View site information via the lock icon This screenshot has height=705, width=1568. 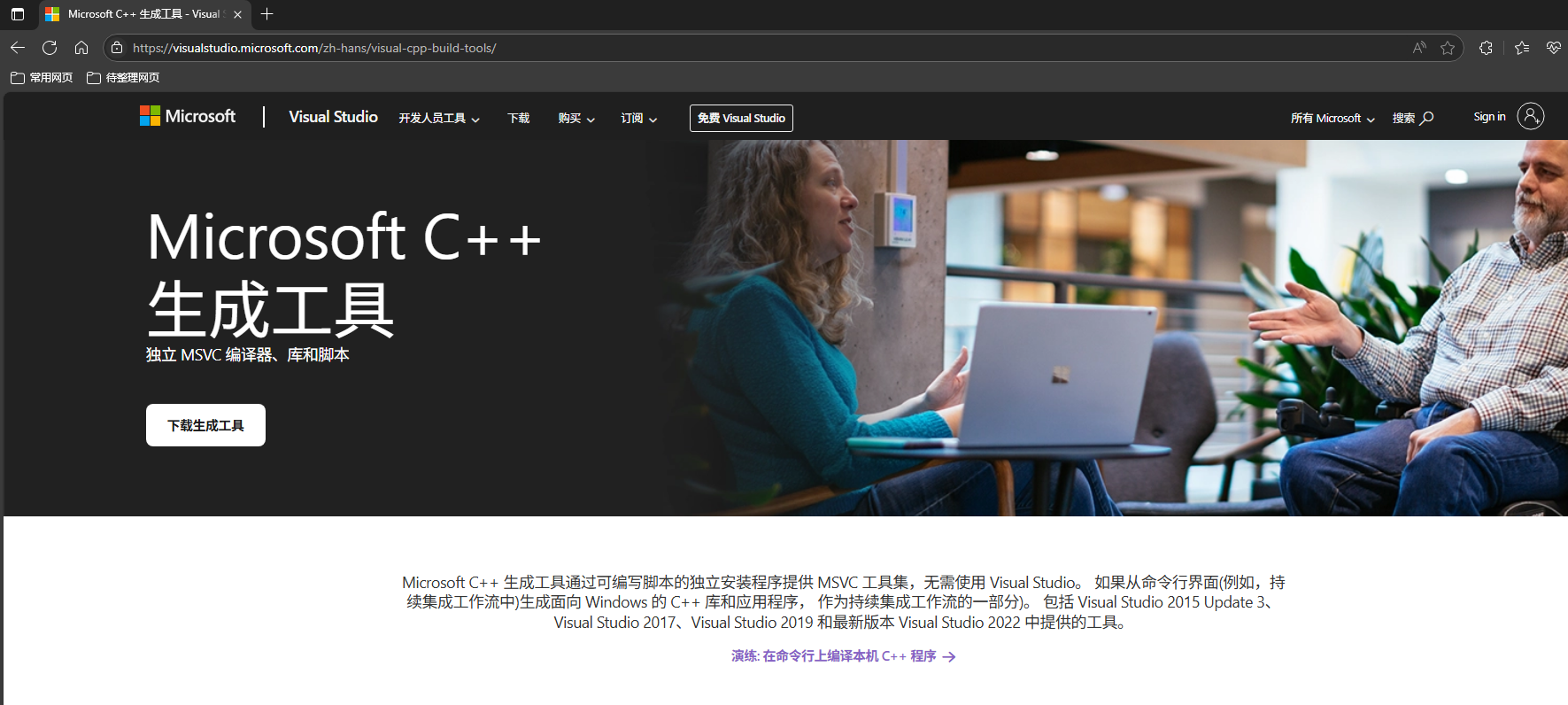117,48
